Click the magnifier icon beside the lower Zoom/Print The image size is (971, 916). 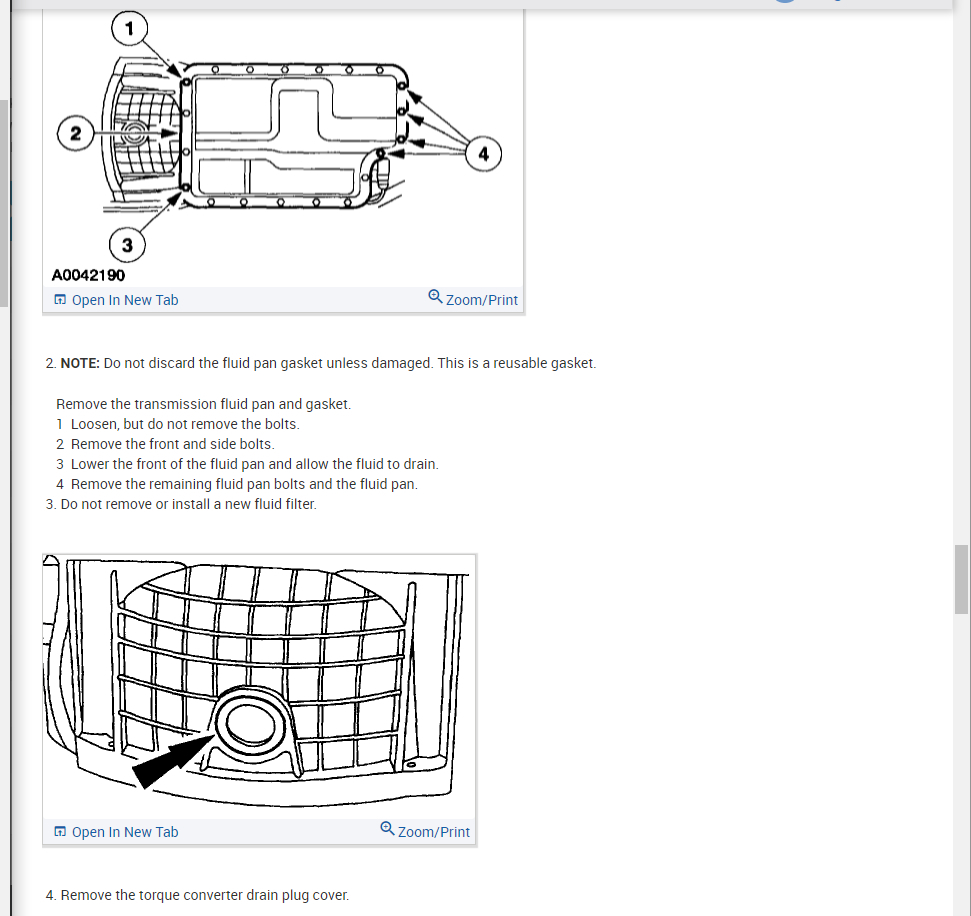point(387,829)
